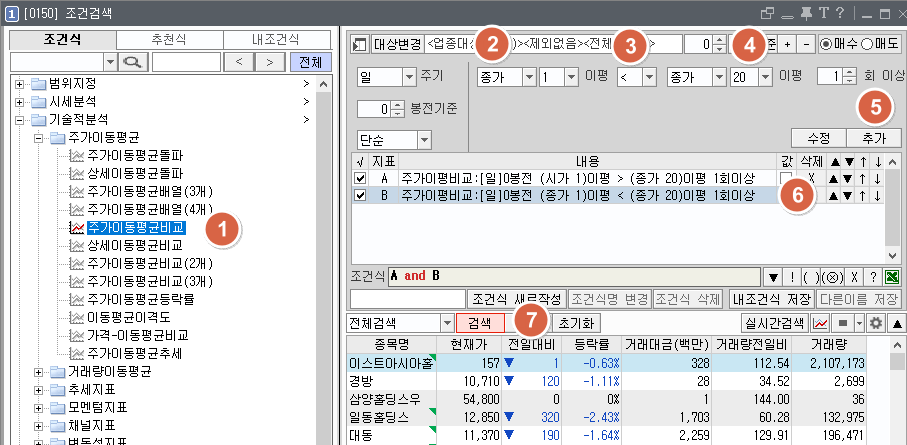Click the 수정 button

tap(818, 138)
